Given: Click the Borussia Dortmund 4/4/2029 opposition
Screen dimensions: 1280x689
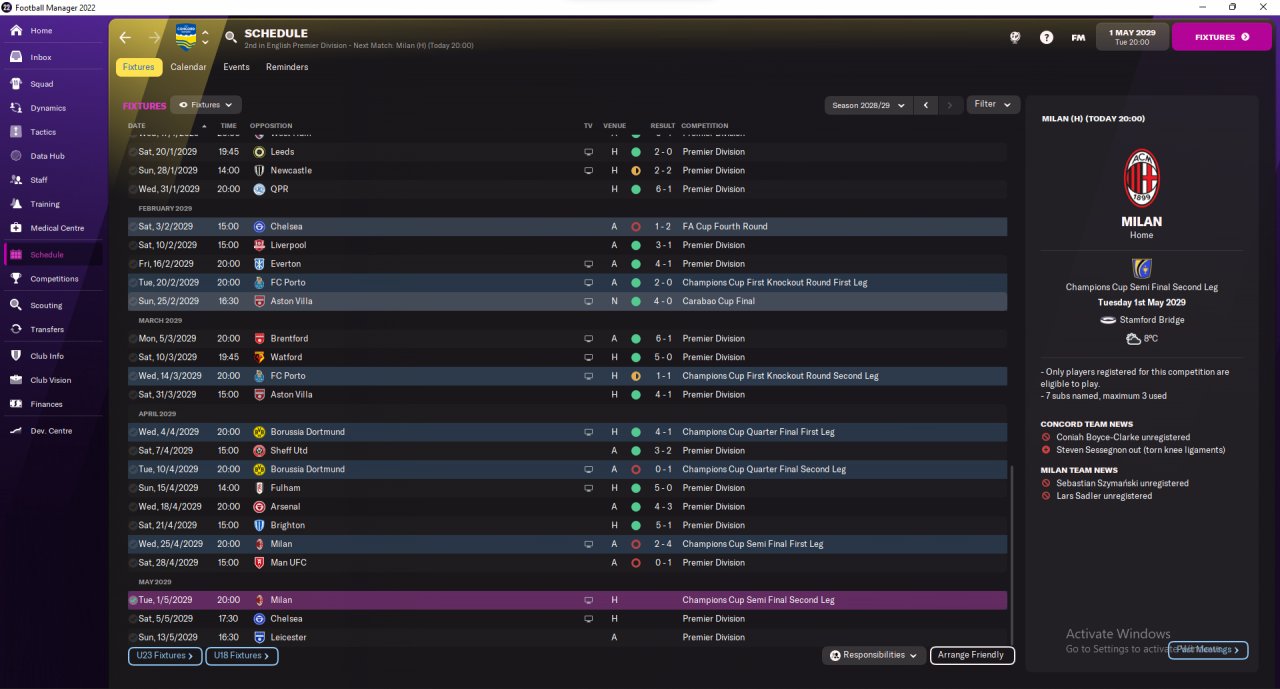Looking at the screenshot, I should point(307,432).
